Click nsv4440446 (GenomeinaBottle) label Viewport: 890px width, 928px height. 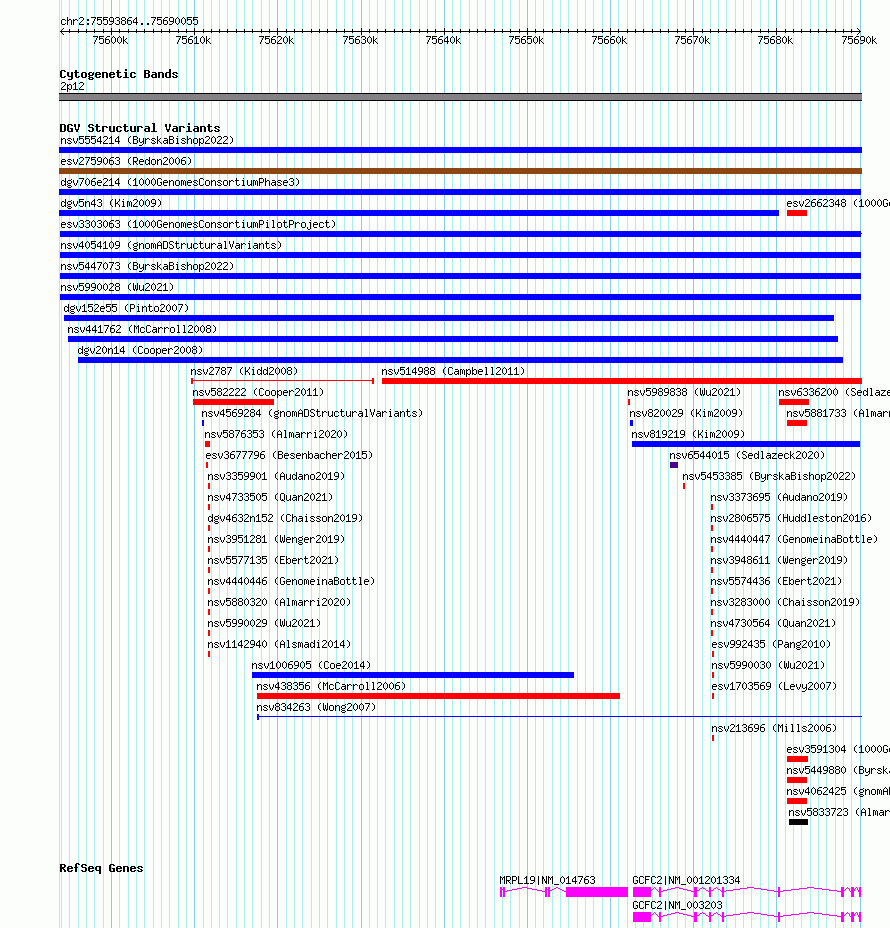click(291, 581)
